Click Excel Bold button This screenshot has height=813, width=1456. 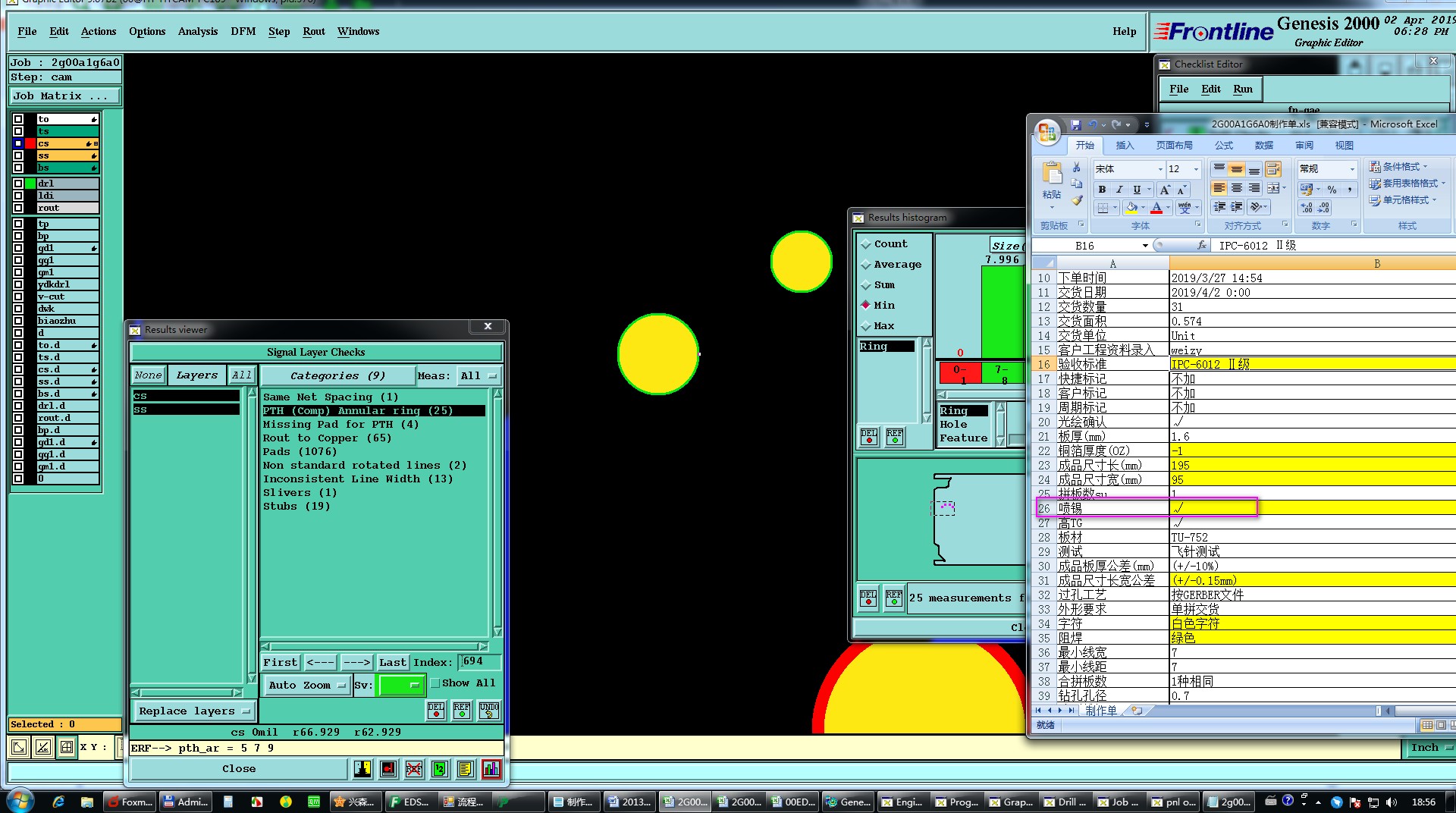1102,190
